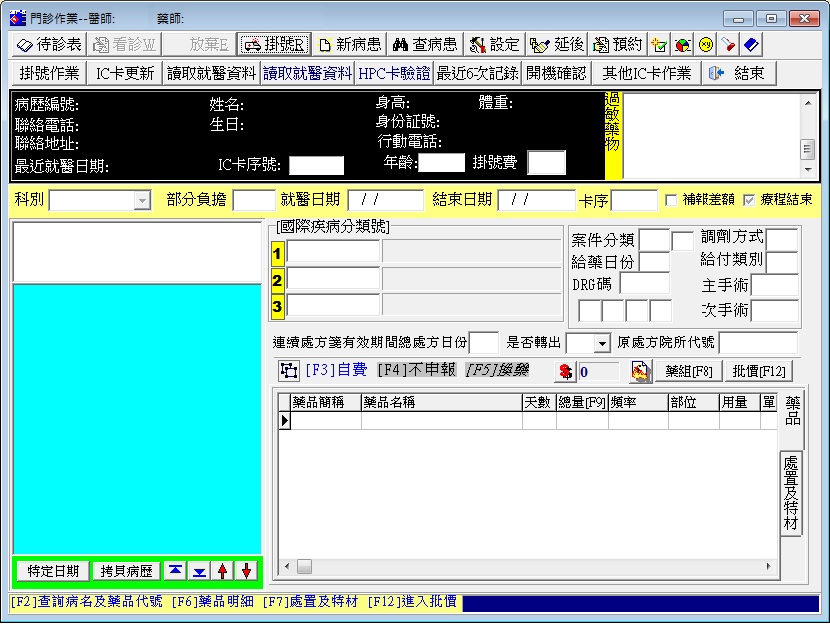Click the yellow smiley face toolbar icon

point(706,45)
